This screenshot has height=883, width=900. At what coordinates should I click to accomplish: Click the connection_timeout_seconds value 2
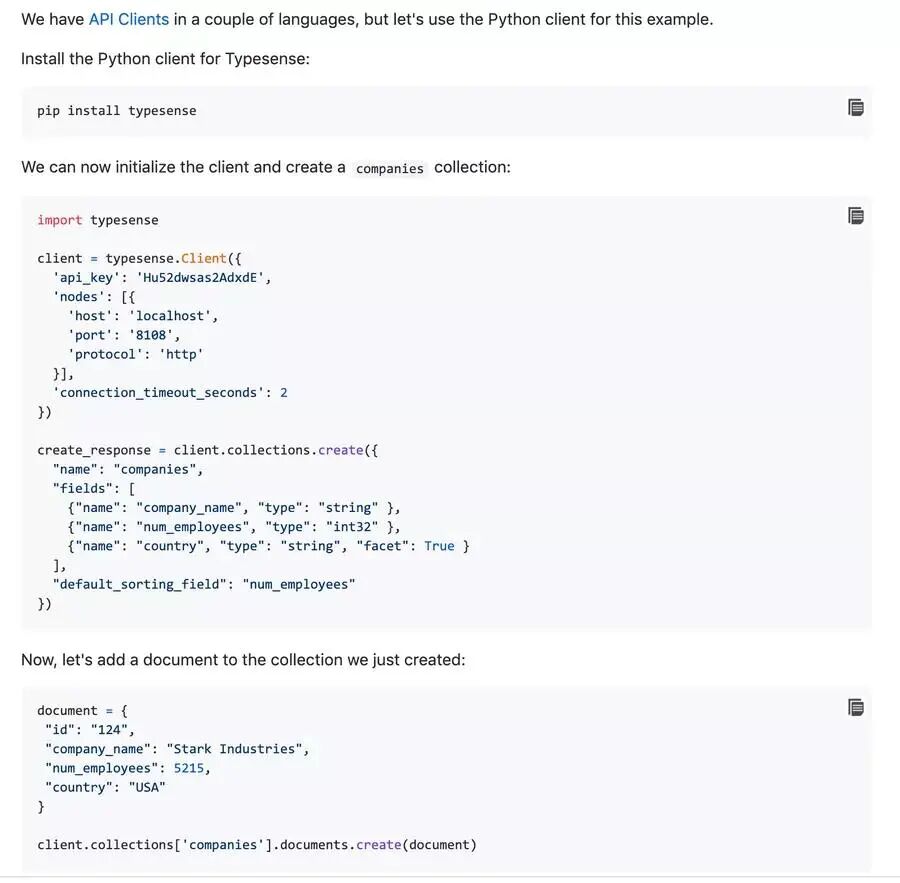point(284,393)
